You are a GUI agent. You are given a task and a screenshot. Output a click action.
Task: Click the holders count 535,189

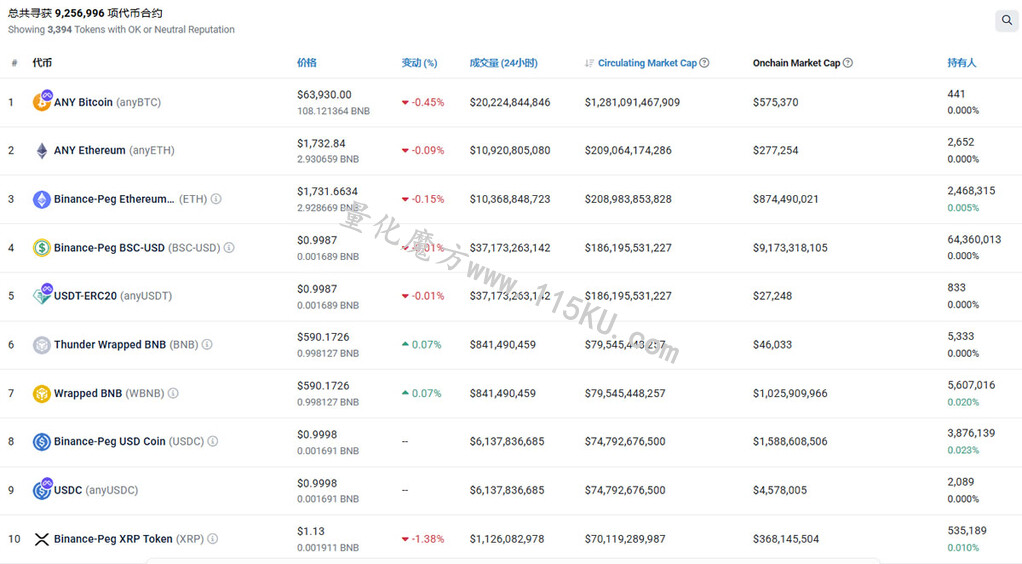point(967,531)
